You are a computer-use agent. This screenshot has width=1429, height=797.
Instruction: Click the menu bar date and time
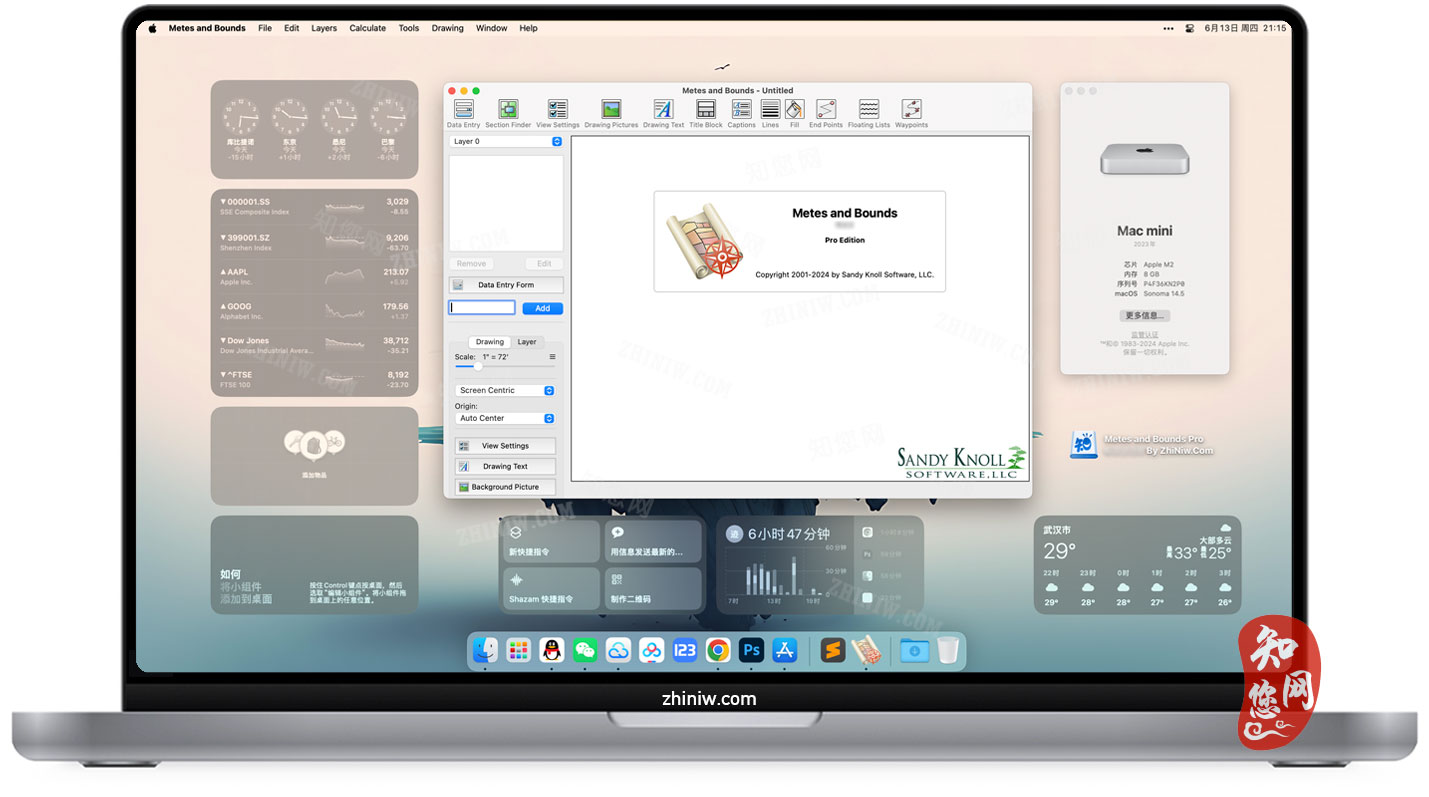click(1245, 28)
